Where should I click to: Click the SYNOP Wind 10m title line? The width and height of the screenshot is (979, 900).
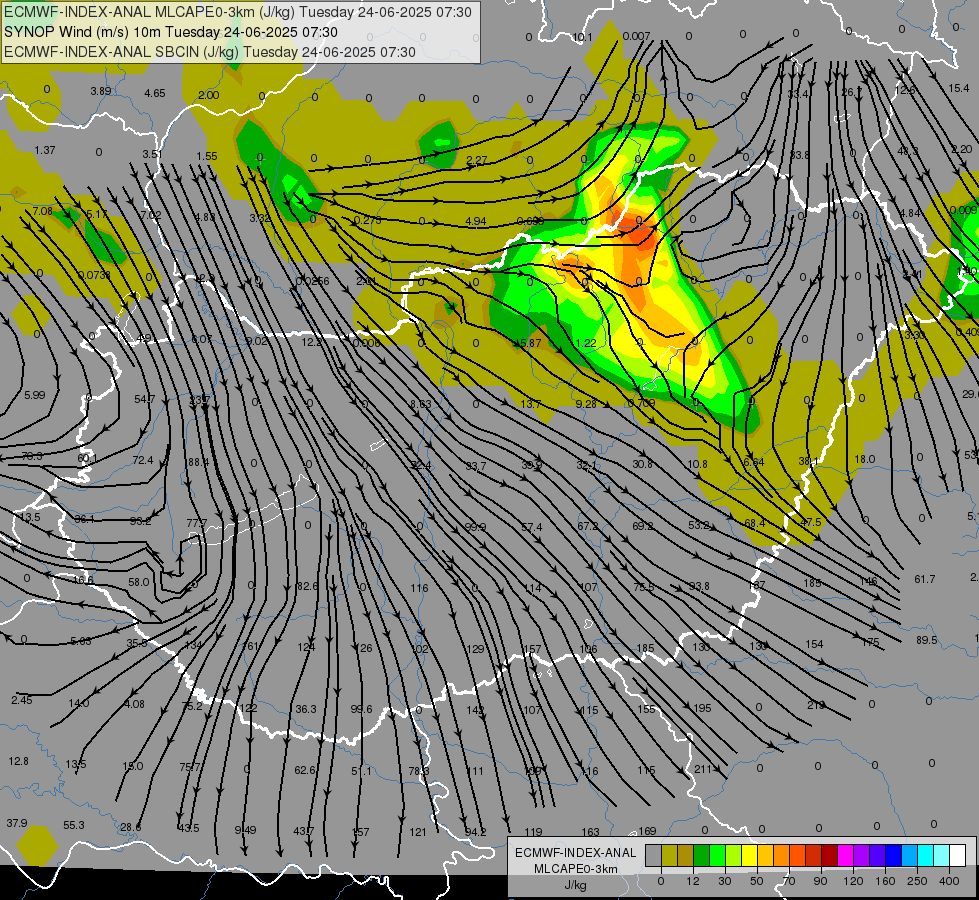pos(170,32)
